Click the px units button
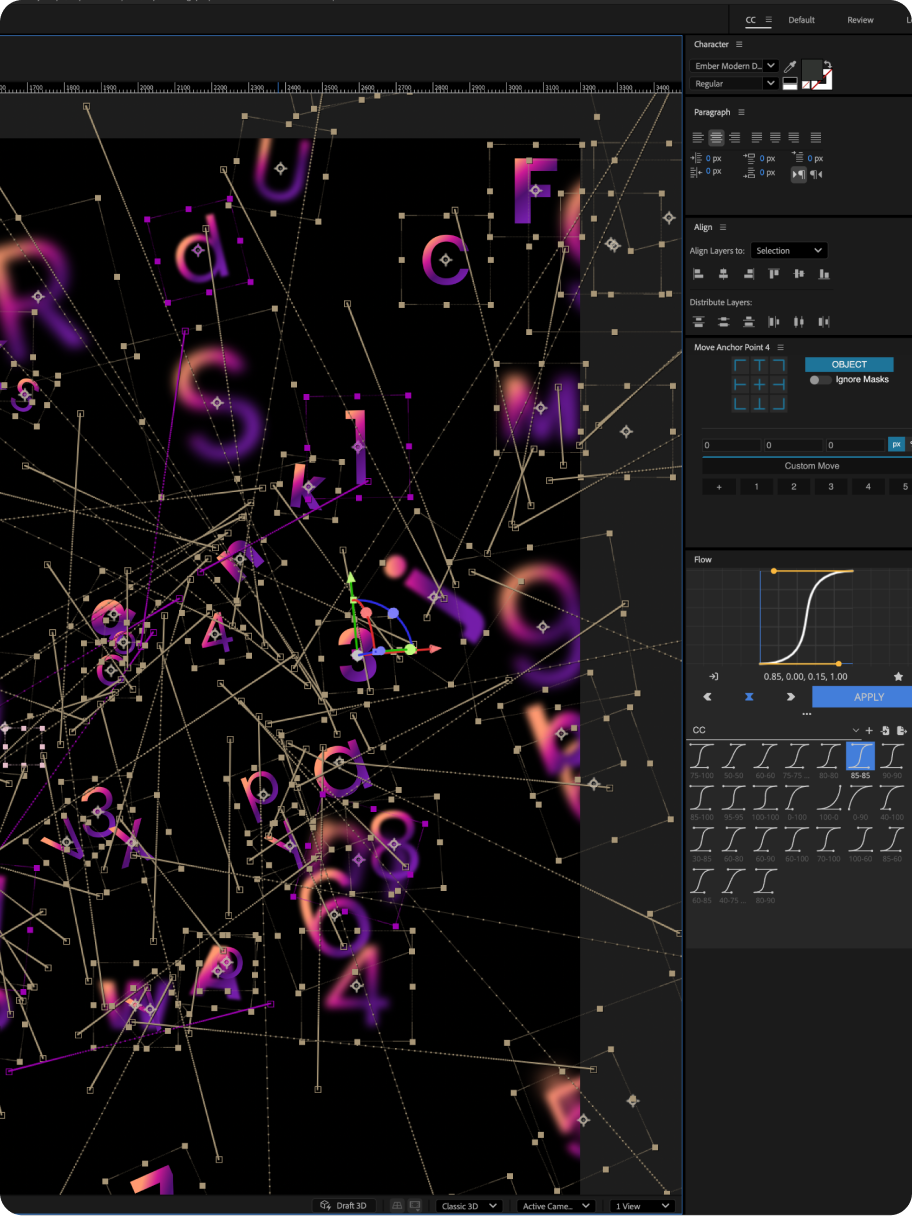912x1216 pixels. coord(896,444)
